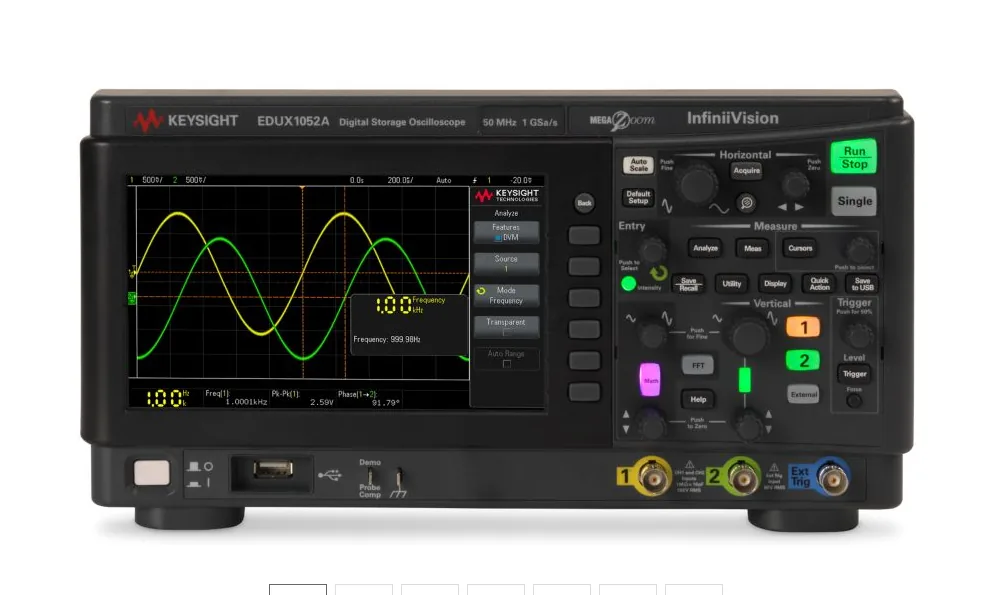The height and width of the screenshot is (595, 982).
Task: Click the Freq(1) 1.0001kHz measurement
Action: click(x=236, y=398)
